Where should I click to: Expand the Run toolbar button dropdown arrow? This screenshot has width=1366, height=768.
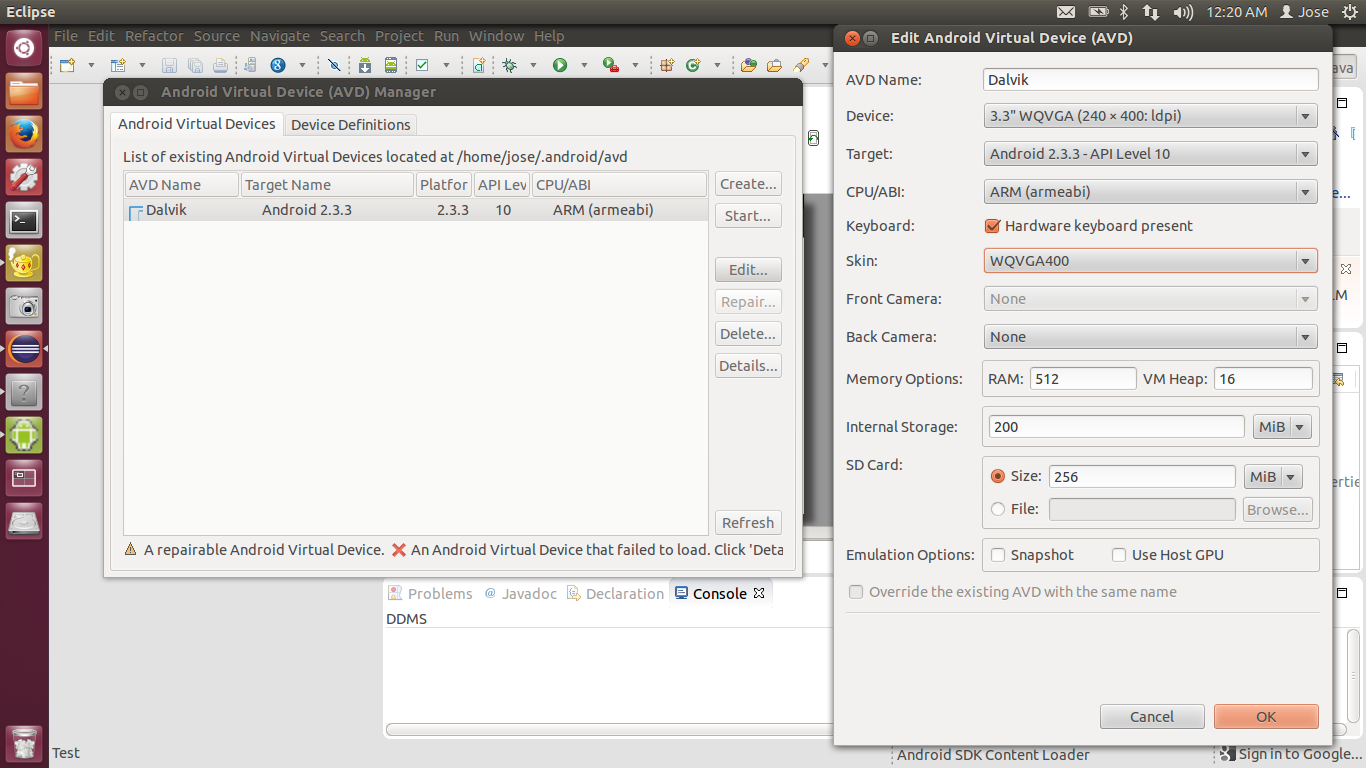584,66
